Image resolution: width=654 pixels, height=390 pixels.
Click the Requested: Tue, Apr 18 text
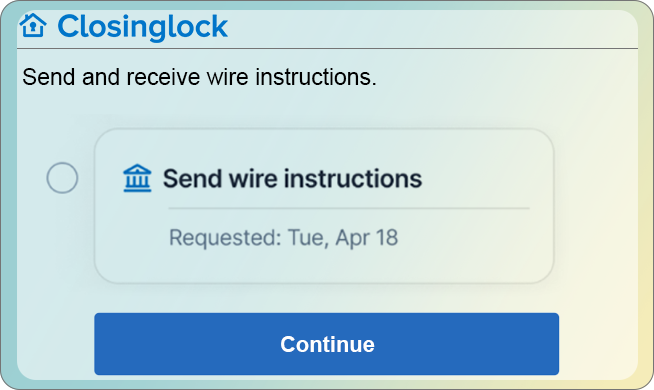click(x=284, y=238)
